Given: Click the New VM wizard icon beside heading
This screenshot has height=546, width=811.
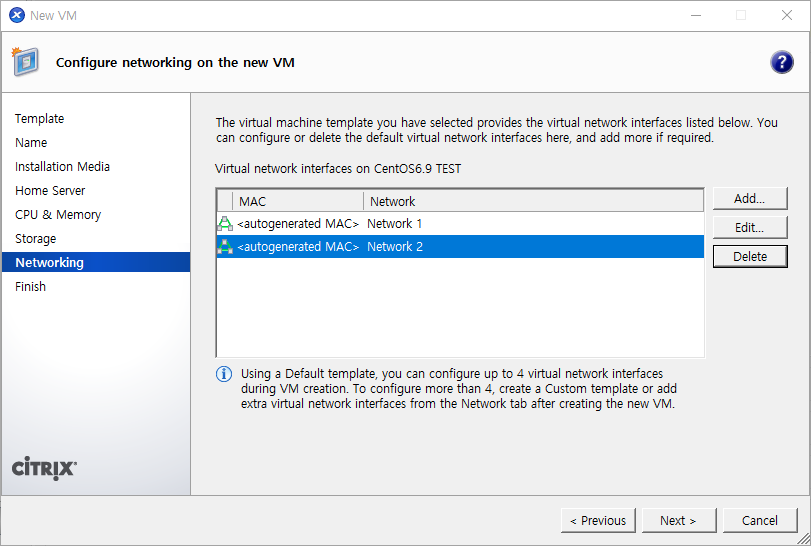Looking at the screenshot, I should 25,62.
